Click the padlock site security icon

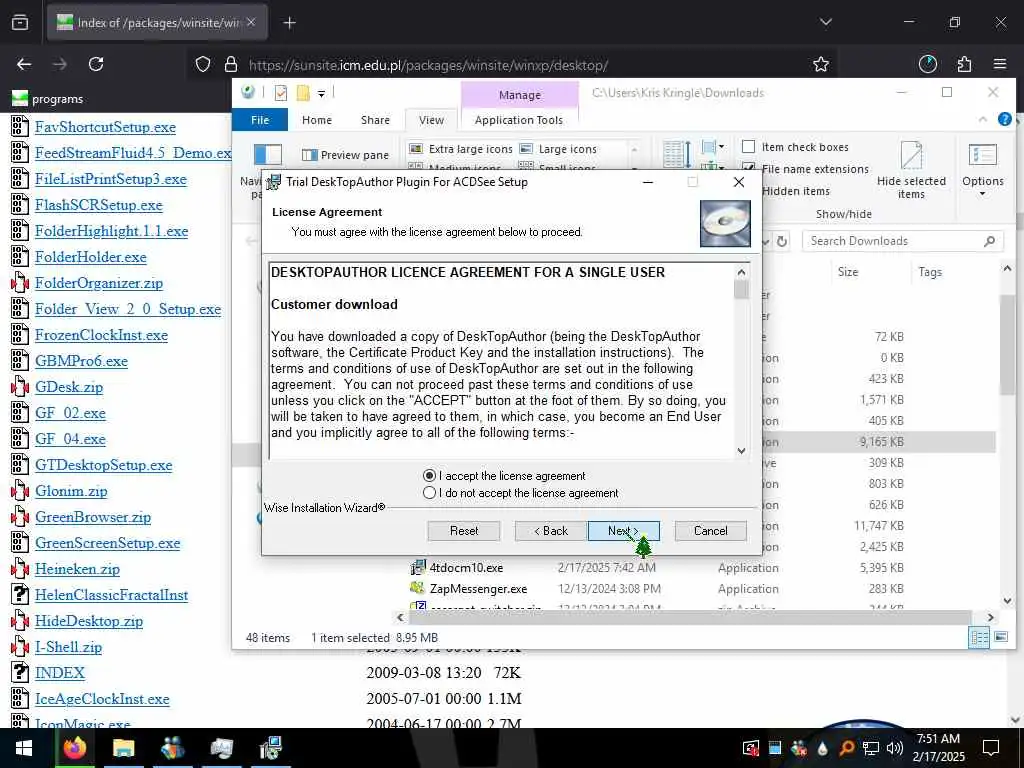coord(231,64)
